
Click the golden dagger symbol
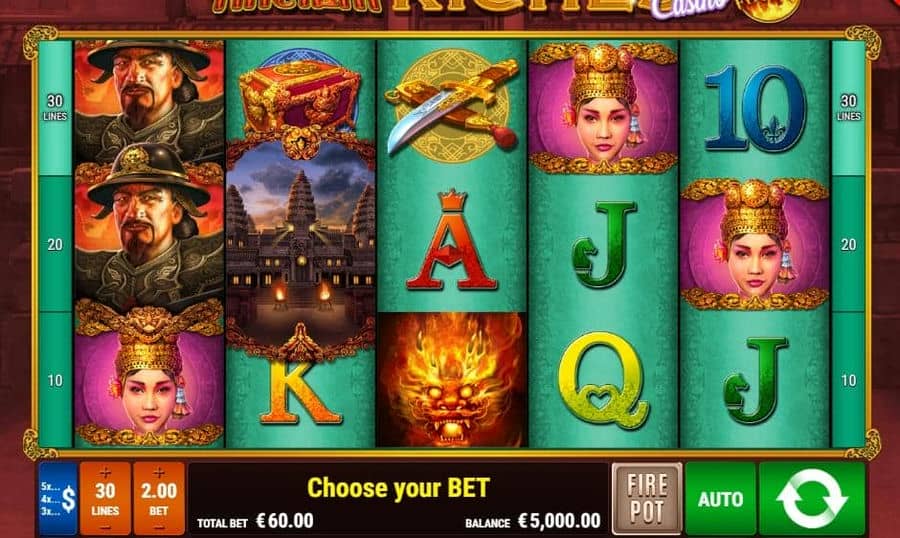tap(452, 107)
